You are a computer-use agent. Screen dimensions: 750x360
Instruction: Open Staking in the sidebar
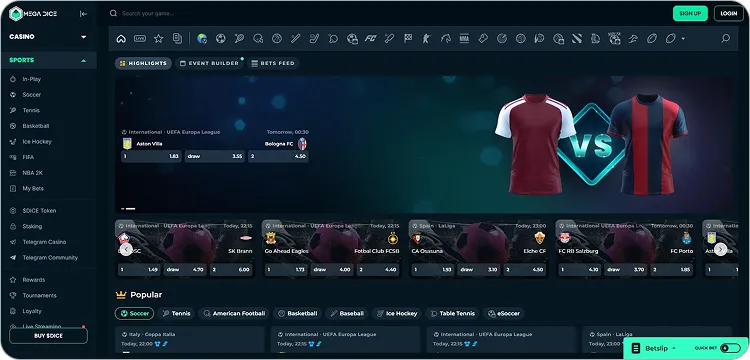click(32, 227)
